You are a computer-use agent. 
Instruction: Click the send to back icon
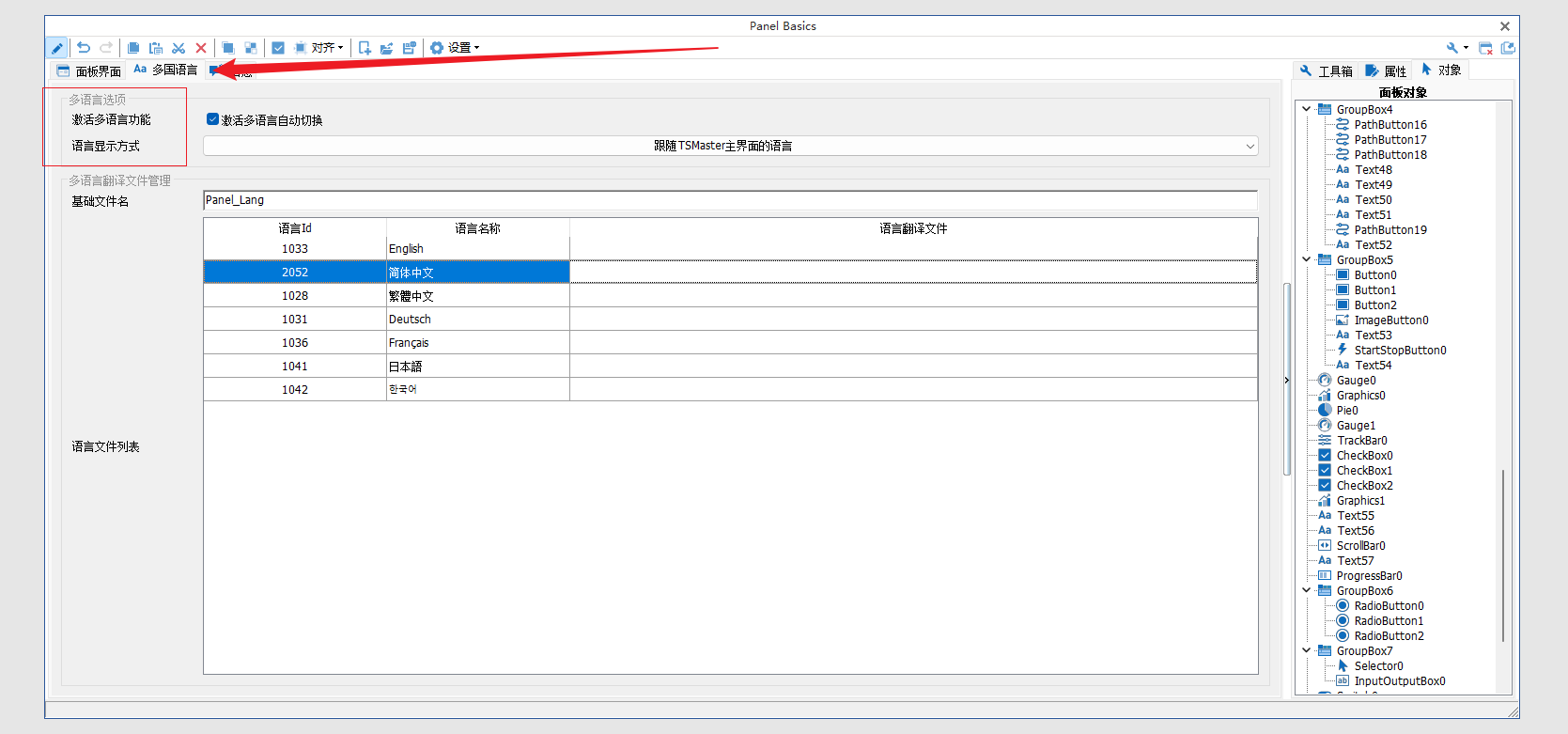click(x=251, y=48)
